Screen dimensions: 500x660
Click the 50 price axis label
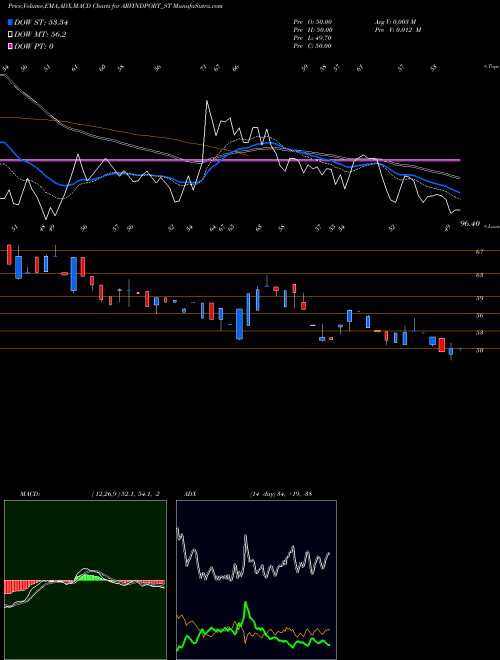point(479,350)
